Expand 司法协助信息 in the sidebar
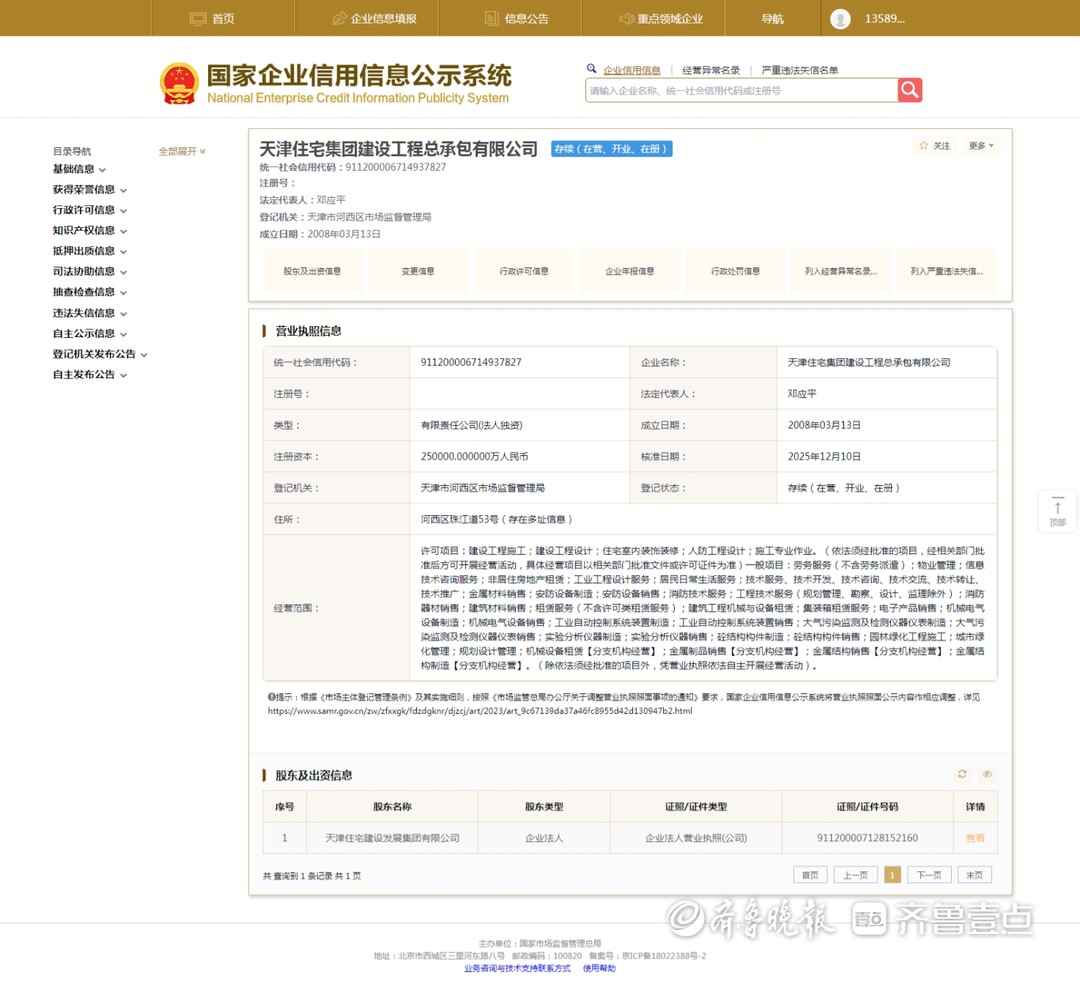The image size is (1080, 987). 90,272
